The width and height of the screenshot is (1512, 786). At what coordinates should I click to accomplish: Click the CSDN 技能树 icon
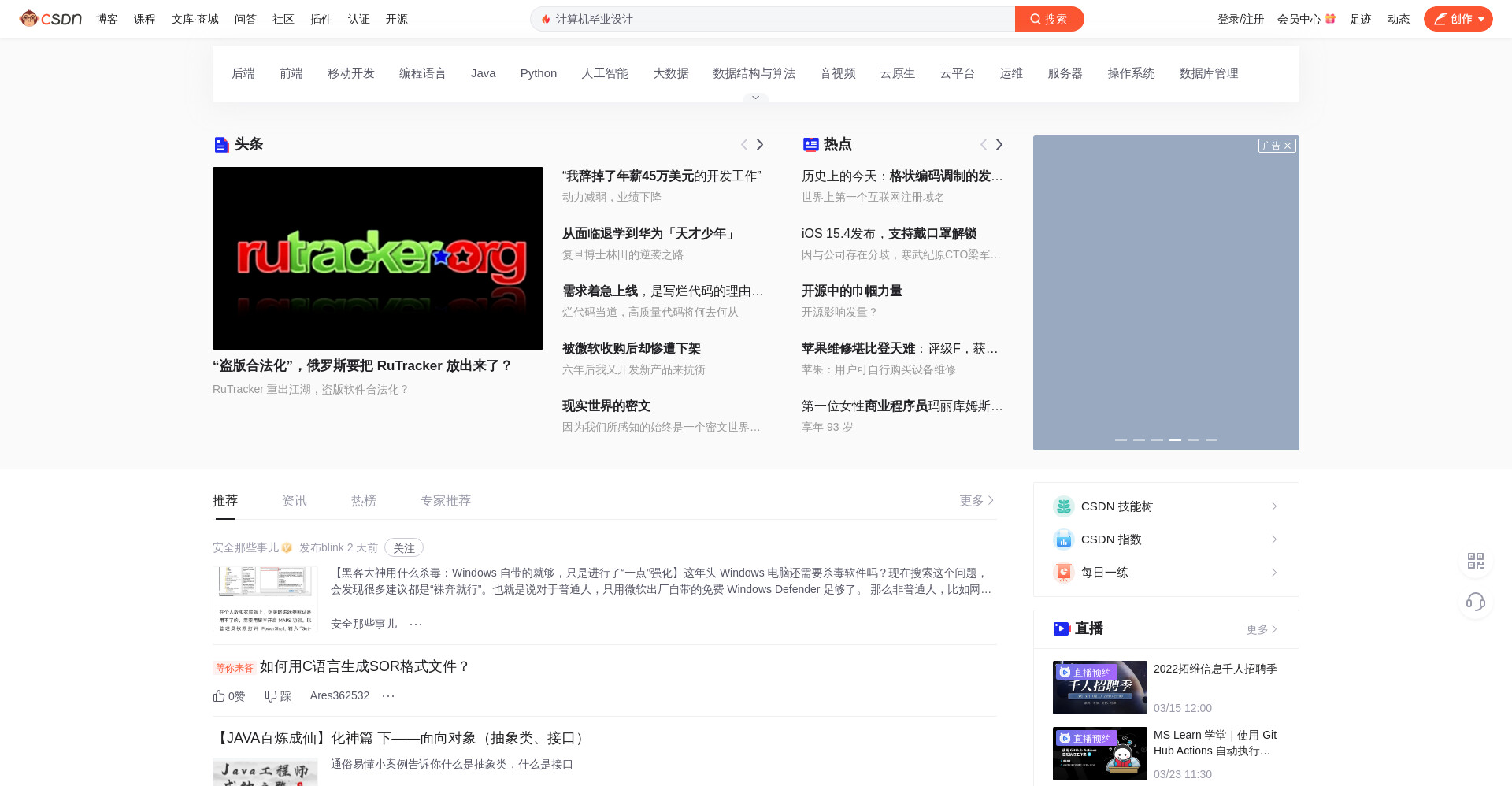tap(1064, 506)
